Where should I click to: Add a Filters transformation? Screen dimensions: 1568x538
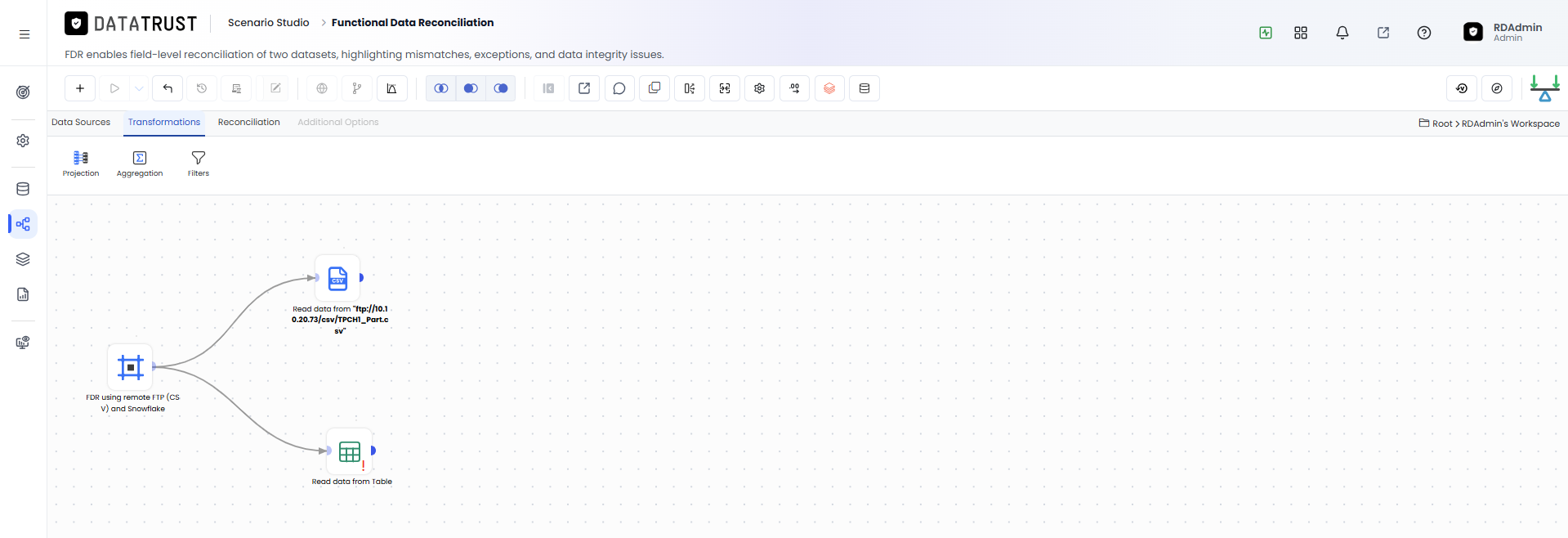[199, 164]
